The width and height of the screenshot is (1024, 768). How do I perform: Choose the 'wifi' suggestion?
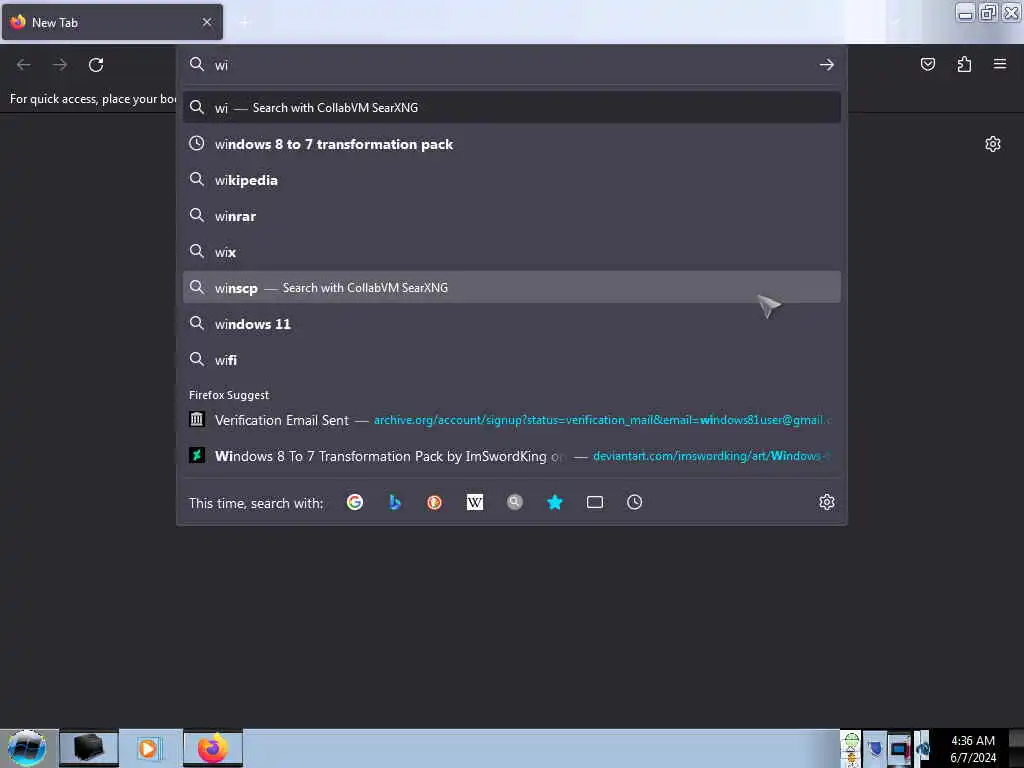coord(511,359)
